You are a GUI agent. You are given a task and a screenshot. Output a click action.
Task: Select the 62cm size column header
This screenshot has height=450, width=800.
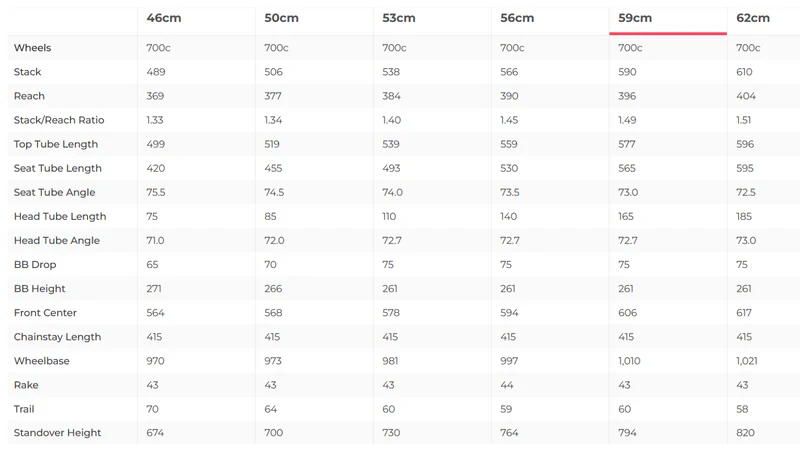[753, 18]
